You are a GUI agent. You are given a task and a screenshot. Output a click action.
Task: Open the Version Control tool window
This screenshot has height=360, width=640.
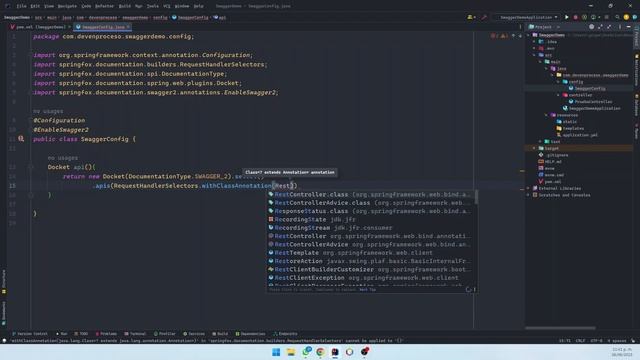point(29,333)
